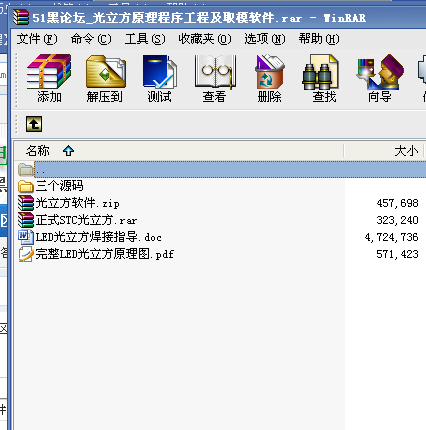Open the 帮助(H) help menu

point(319,39)
